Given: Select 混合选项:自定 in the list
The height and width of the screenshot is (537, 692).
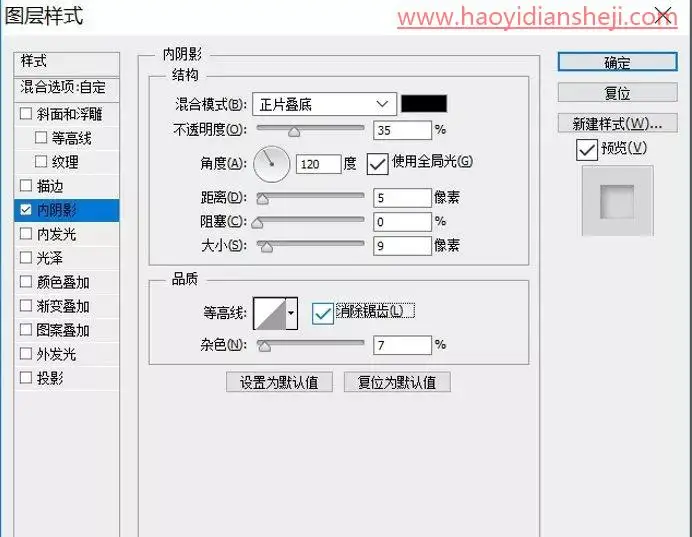Looking at the screenshot, I should (67, 88).
